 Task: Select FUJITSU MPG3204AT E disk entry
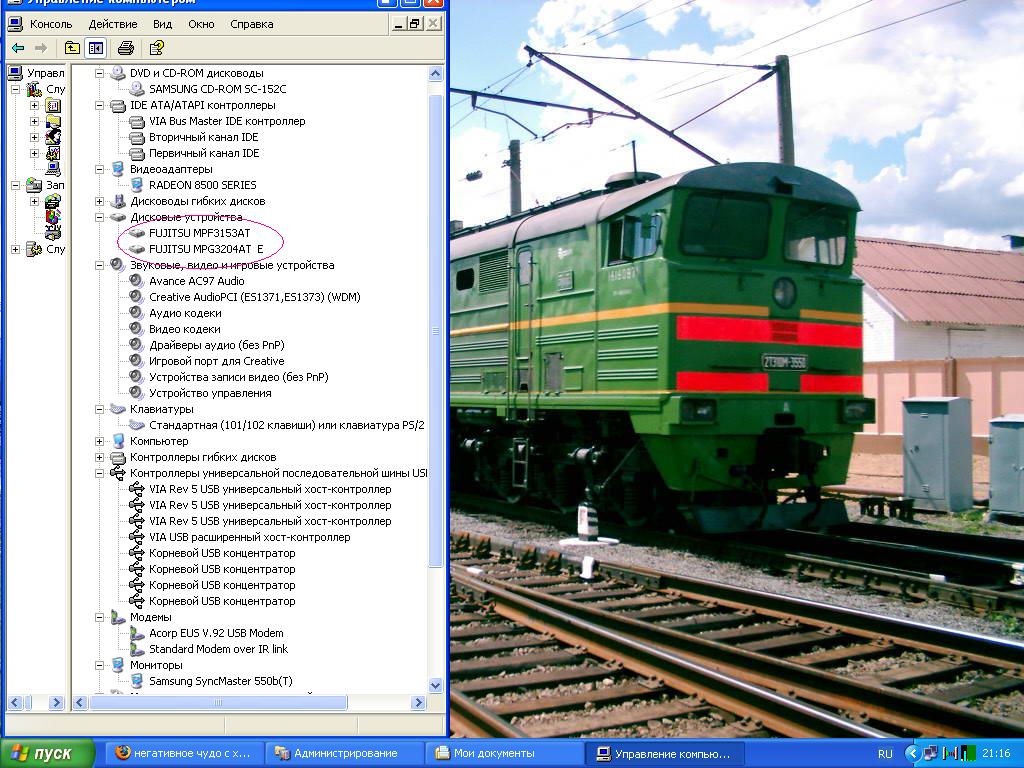tap(206, 249)
